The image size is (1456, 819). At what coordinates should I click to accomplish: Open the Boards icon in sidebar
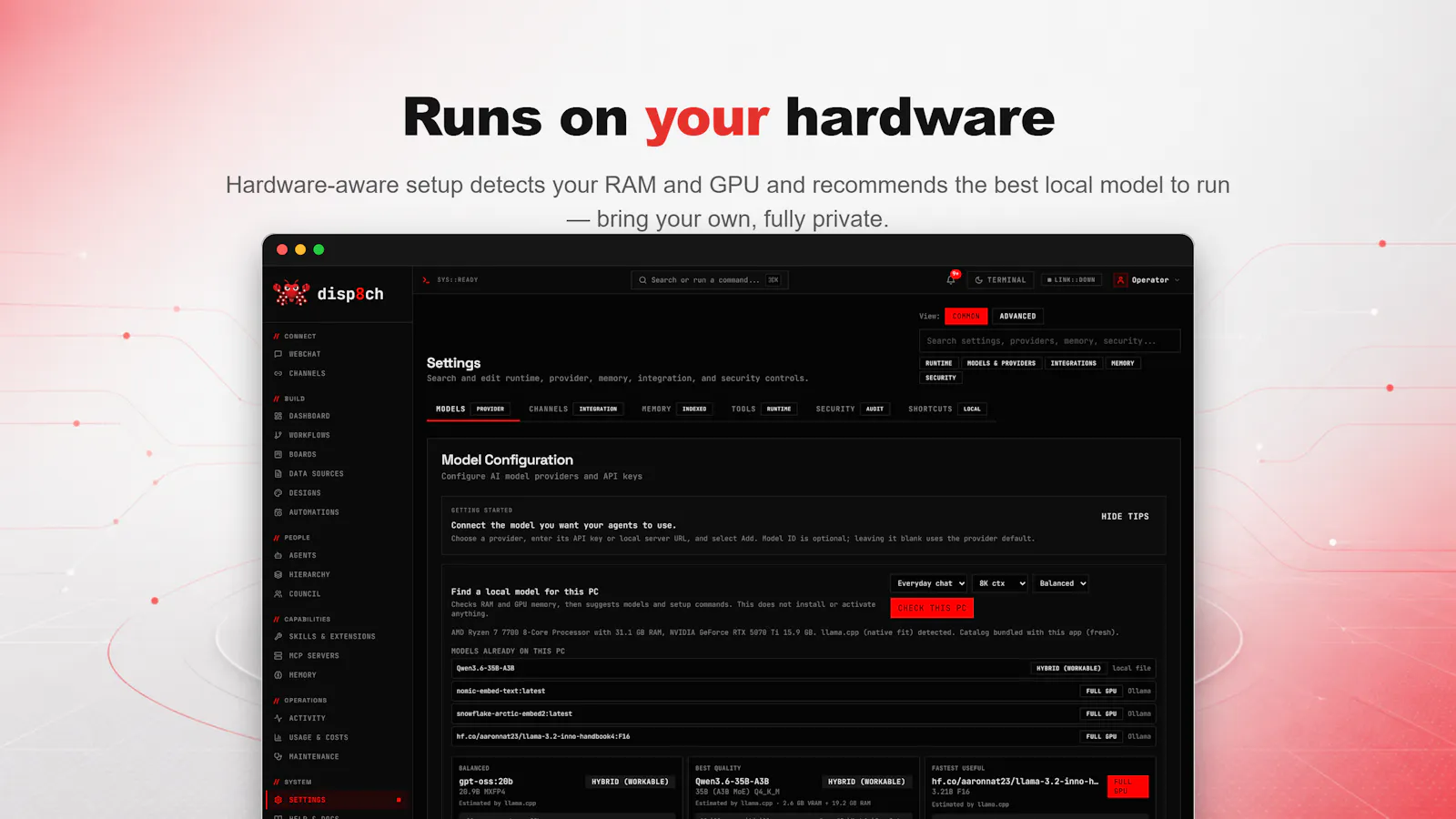(x=278, y=454)
